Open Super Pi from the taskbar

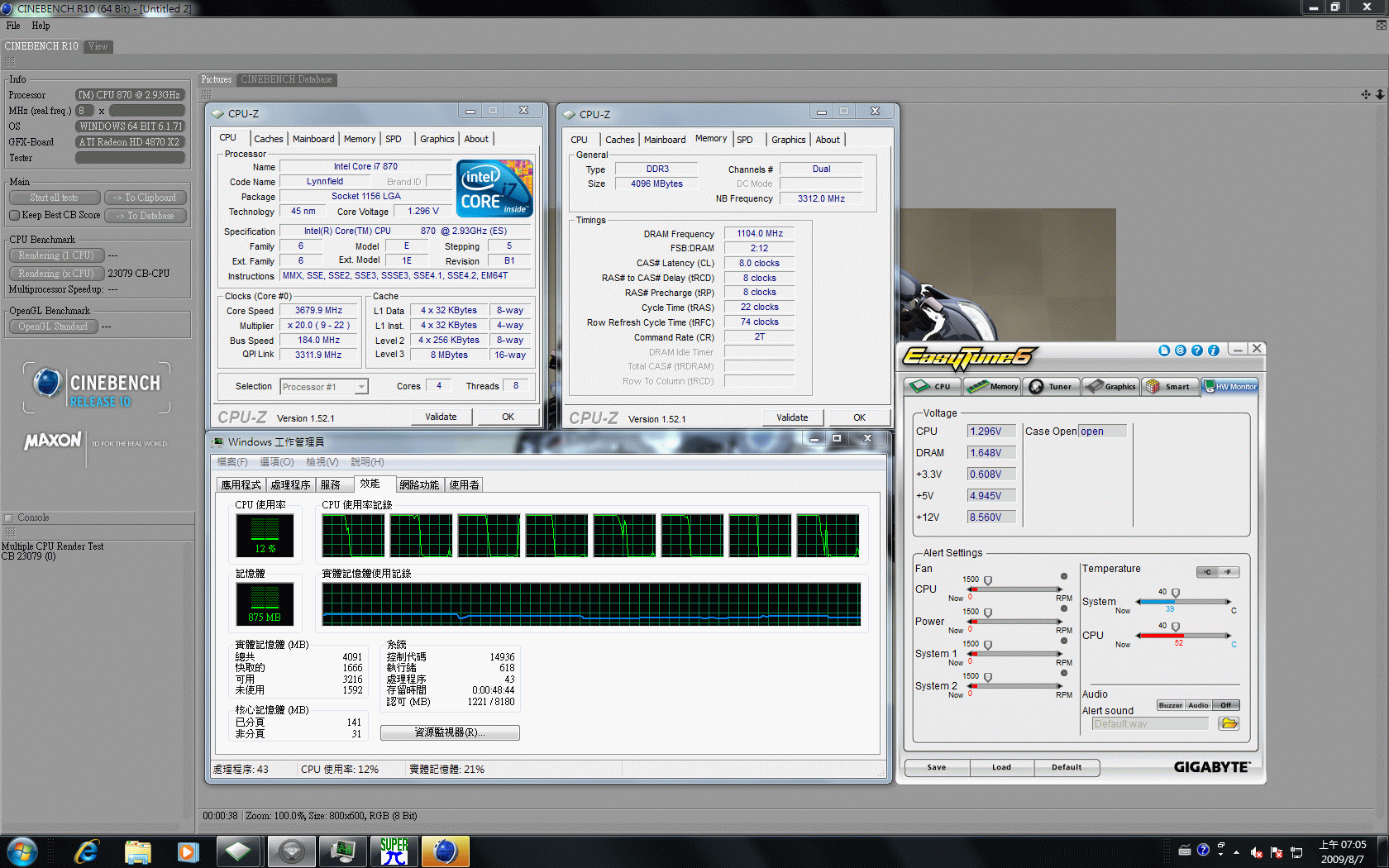[394, 851]
